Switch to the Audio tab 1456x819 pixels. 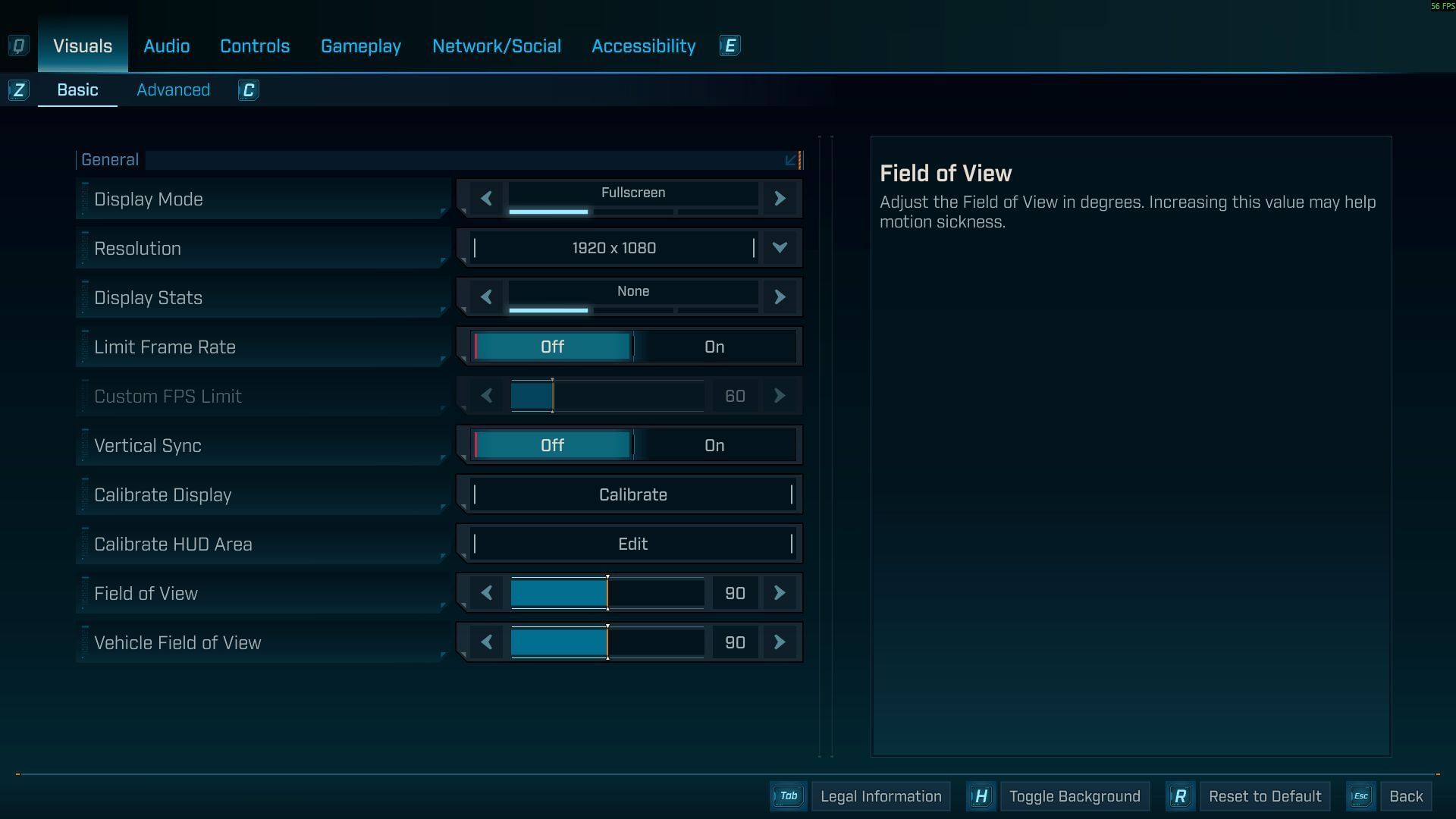[x=167, y=46]
